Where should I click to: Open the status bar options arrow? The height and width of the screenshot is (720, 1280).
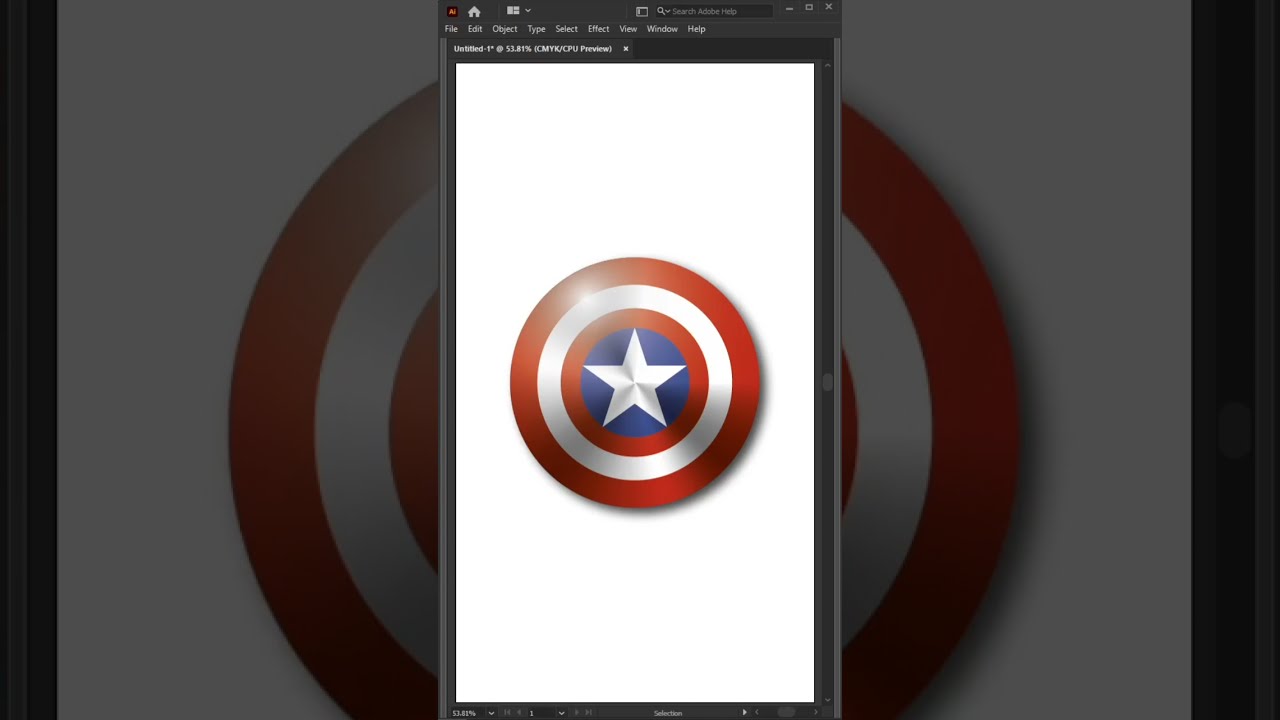(x=744, y=713)
